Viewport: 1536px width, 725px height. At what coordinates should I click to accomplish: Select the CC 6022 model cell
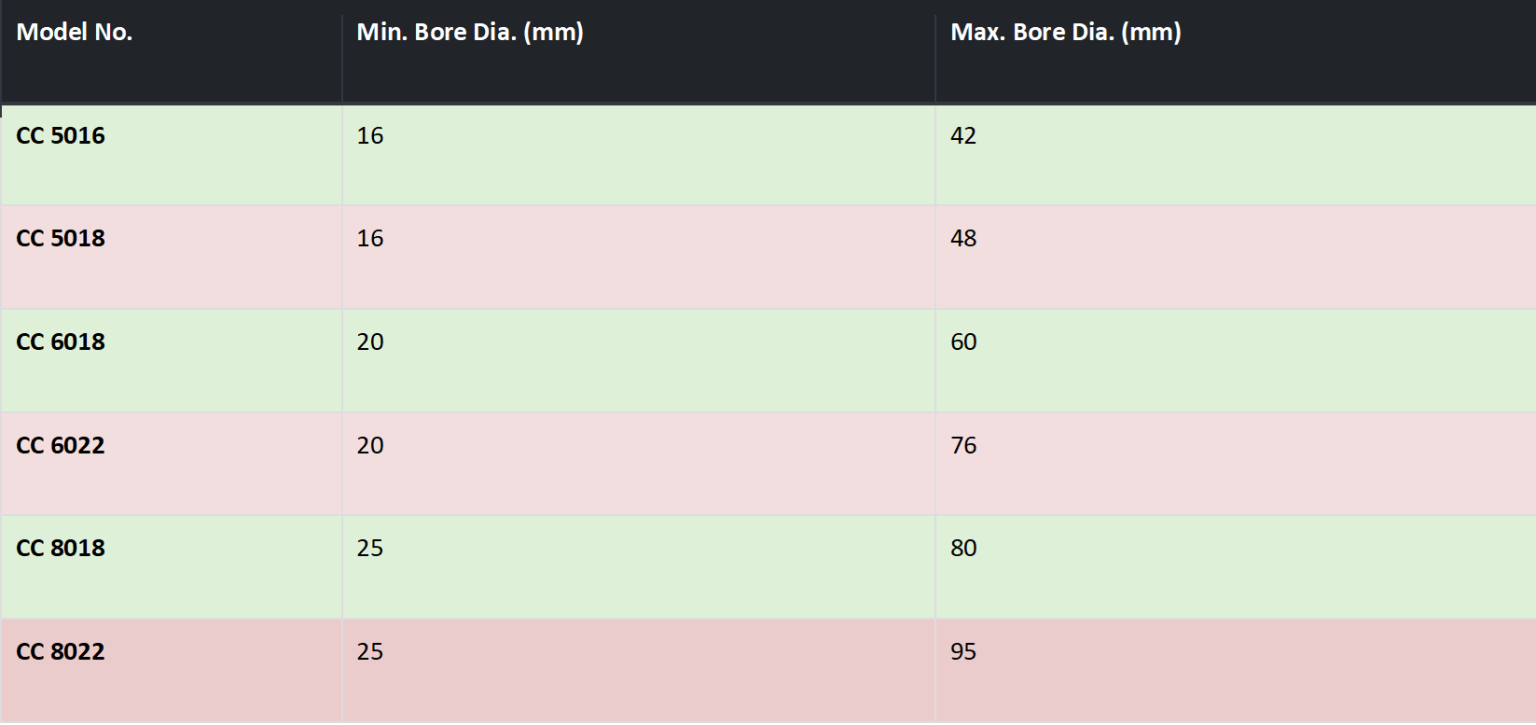pos(61,445)
